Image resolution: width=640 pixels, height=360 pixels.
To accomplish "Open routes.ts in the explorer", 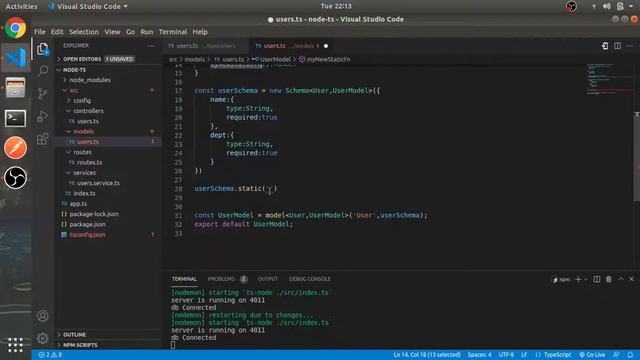I will coord(89,162).
